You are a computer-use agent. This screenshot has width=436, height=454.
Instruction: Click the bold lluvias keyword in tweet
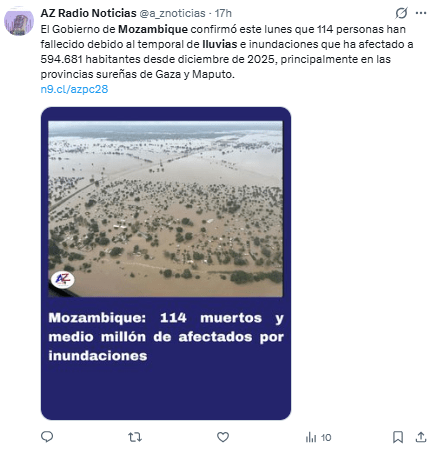[220, 44]
